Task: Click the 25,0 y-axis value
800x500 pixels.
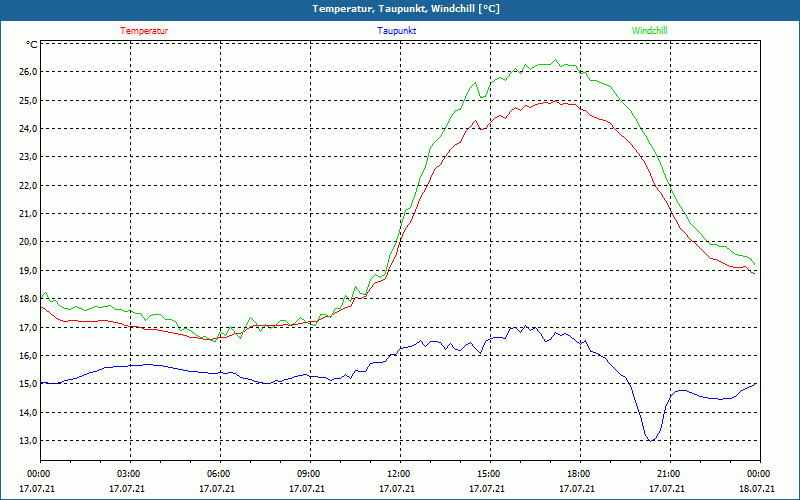Action: [x=27, y=101]
